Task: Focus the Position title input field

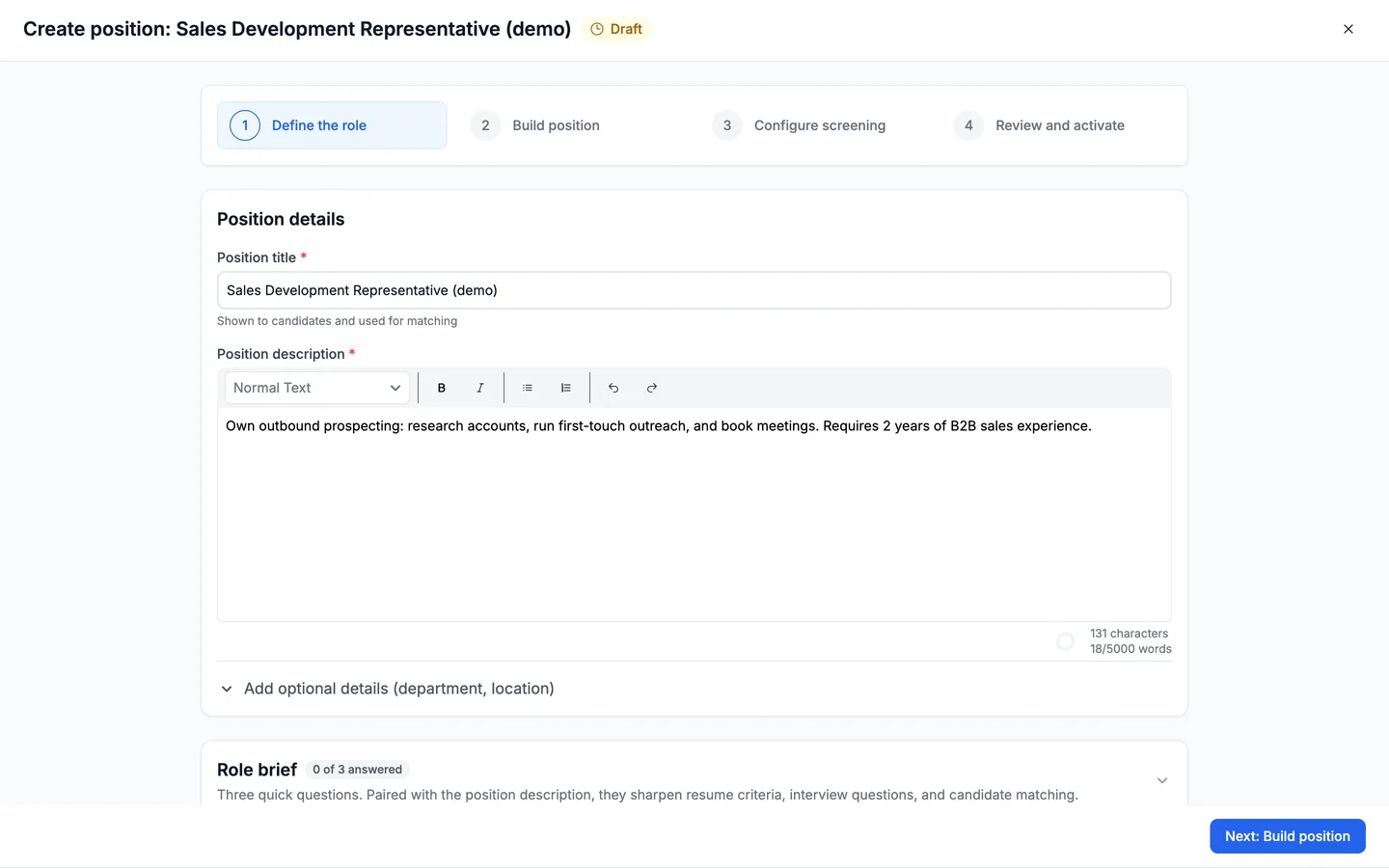Action: coord(694,290)
